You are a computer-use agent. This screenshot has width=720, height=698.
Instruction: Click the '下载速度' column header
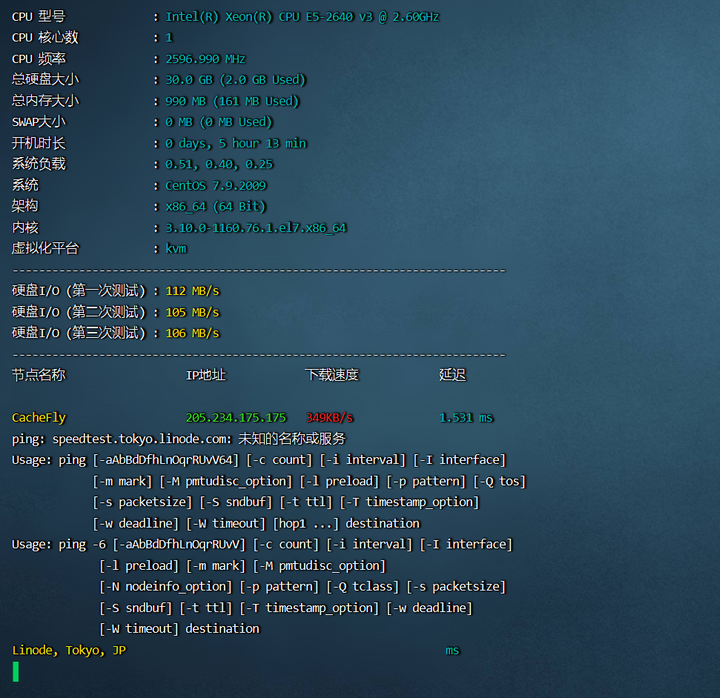coord(332,375)
